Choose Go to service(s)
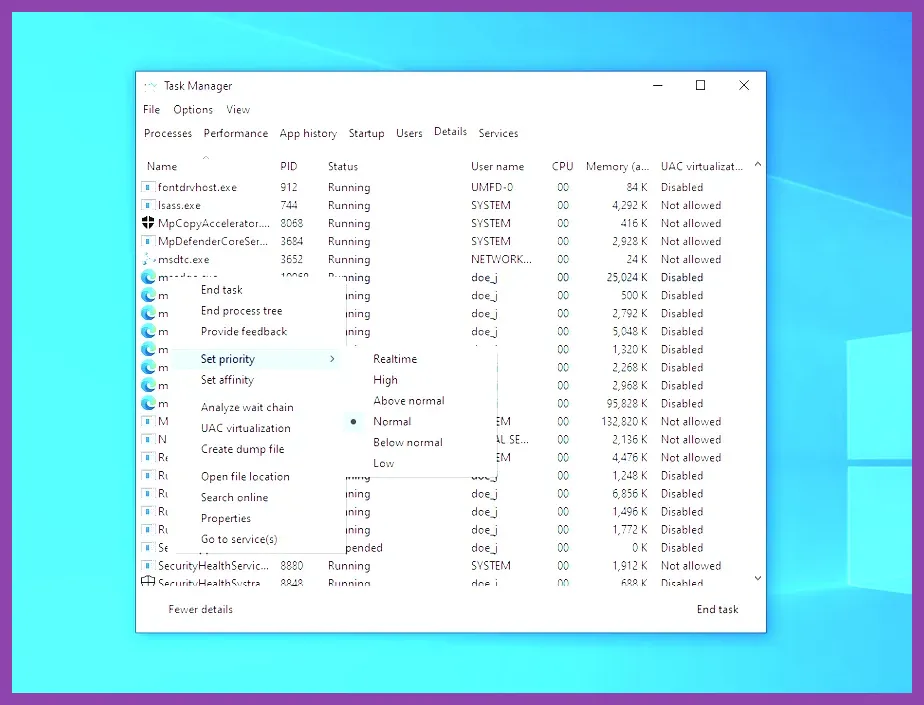The width and height of the screenshot is (924, 705). (239, 539)
